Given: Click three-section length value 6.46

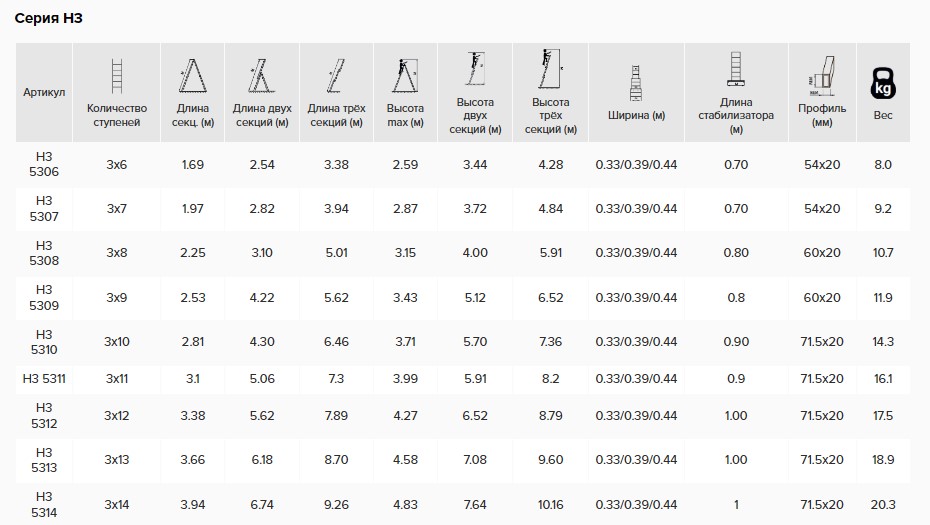Looking at the screenshot, I should tap(336, 342).
